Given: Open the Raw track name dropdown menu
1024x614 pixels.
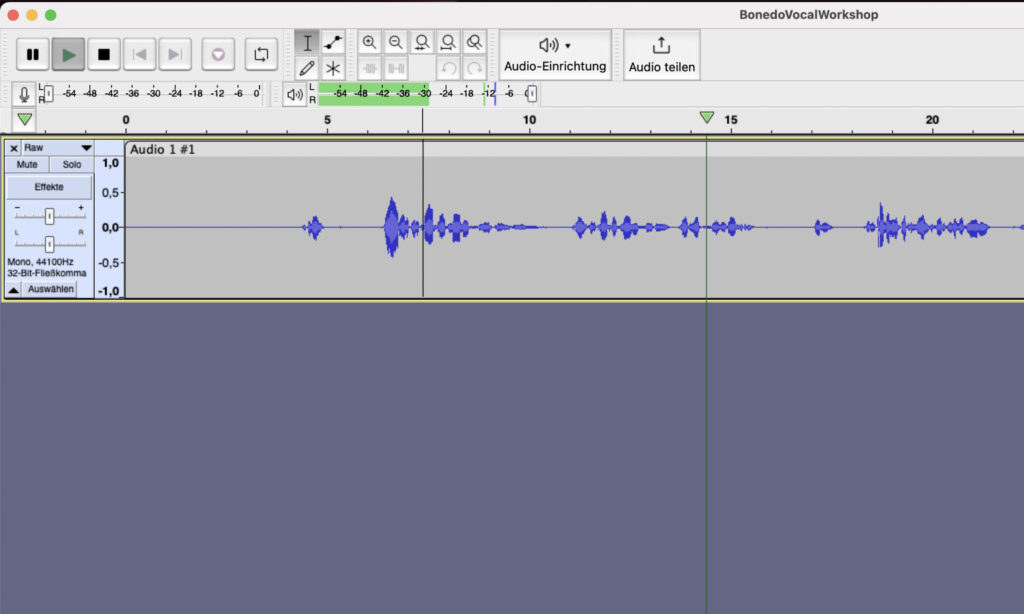Looking at the screenshot, I should point(57,148).
